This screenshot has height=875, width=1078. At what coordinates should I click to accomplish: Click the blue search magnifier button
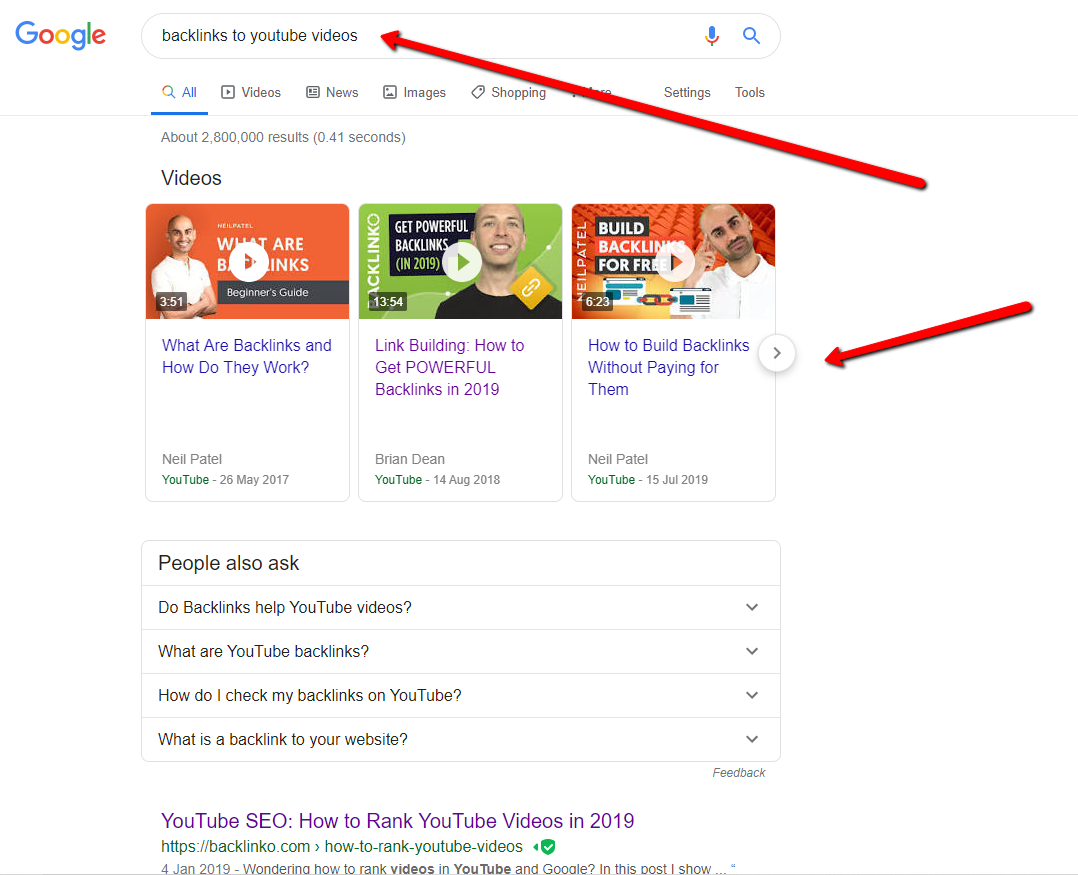pyautogui.click(x=751, y=36)
